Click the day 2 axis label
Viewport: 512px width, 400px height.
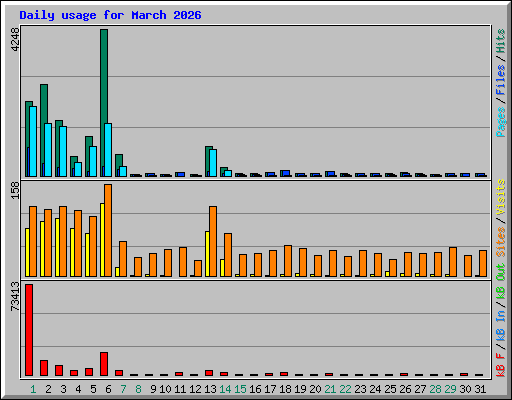[x=48, y=389]
